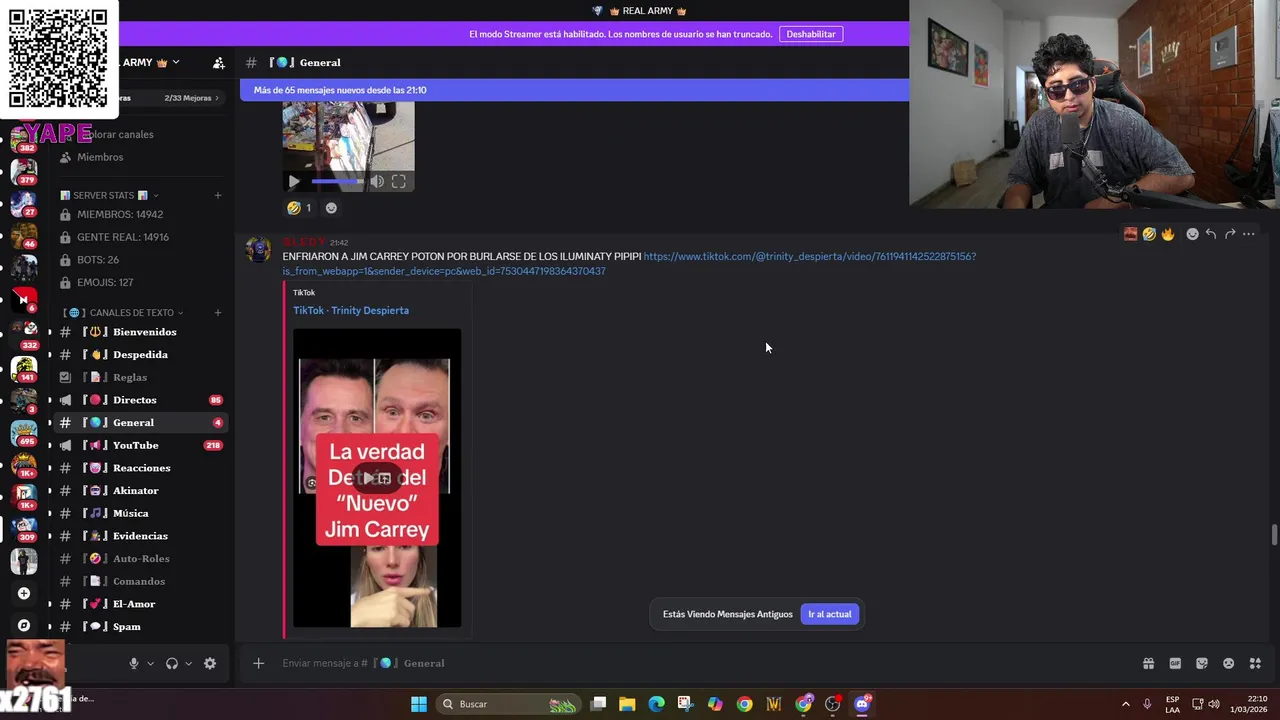This screenshot has height=720, width=1280.
Task: Click the chat scrollbar thumb
Action: (1274, 534)
